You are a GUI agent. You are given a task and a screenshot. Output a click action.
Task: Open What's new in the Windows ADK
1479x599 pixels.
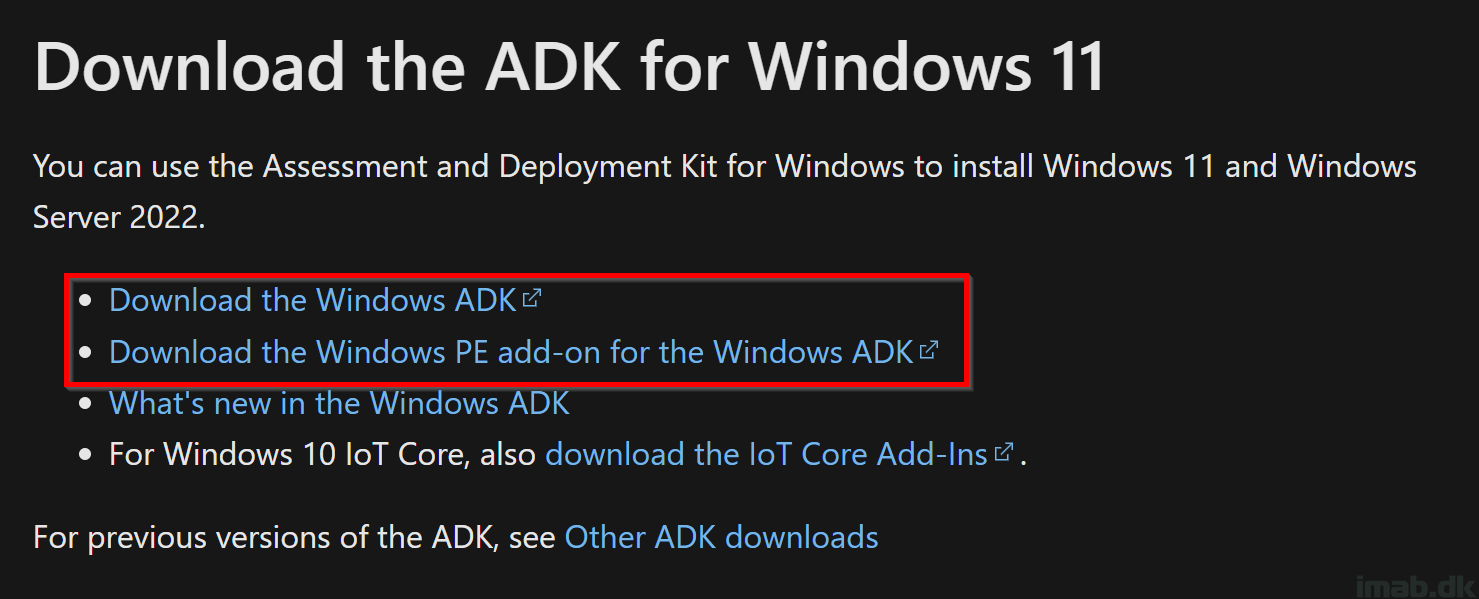pyautogui.click(x=339, y=403)
